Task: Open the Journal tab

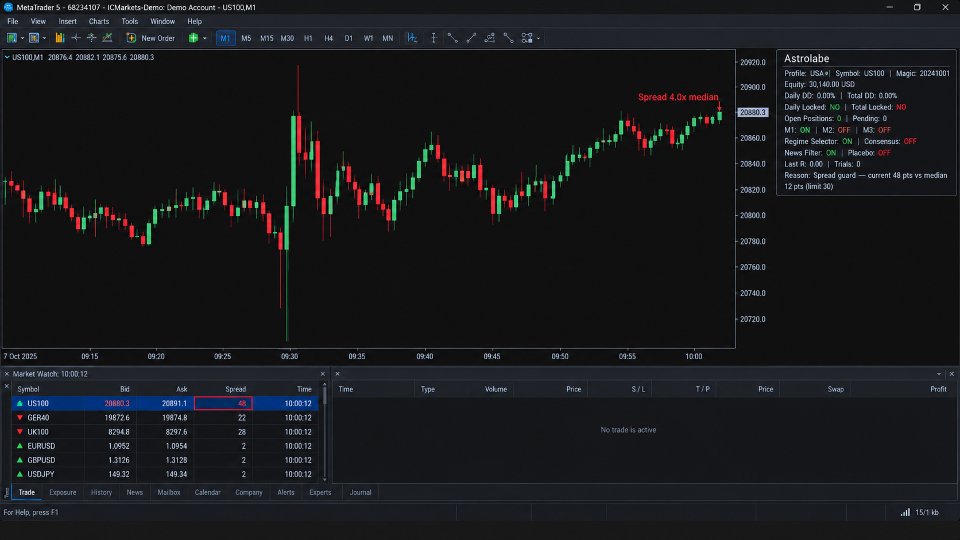Action: point(360,492)
